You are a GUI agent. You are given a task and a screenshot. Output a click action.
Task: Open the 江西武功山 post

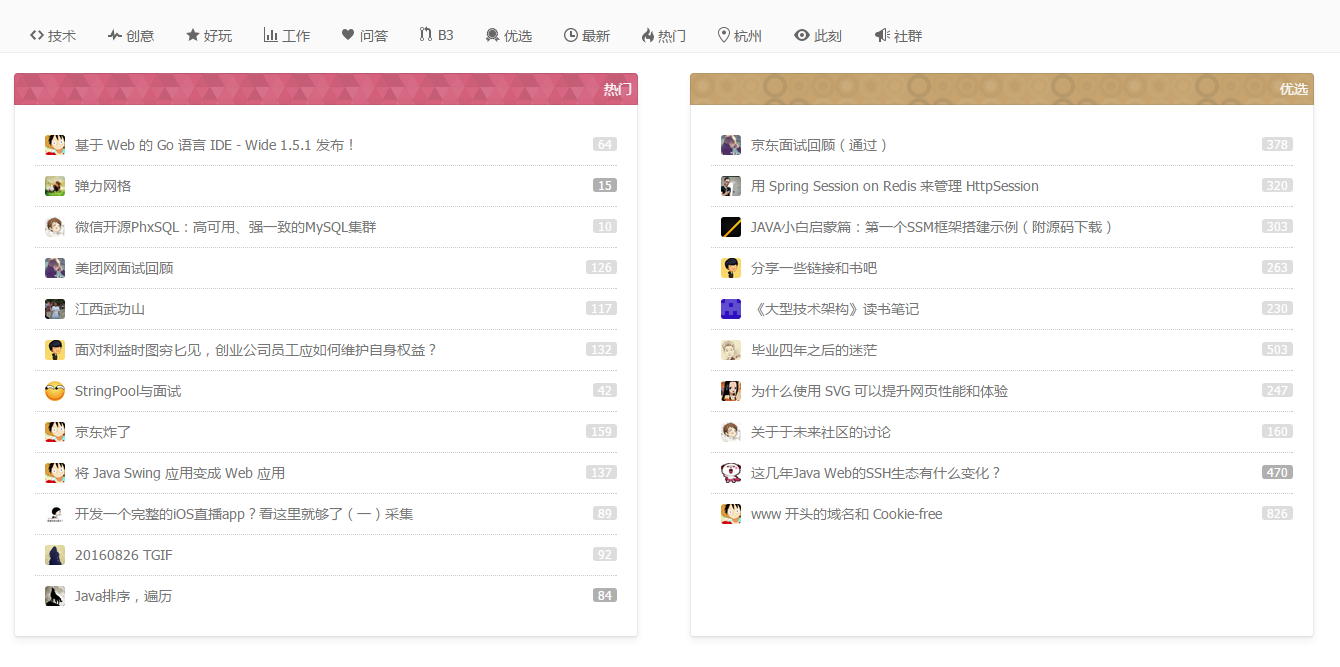tap(110, 309)
